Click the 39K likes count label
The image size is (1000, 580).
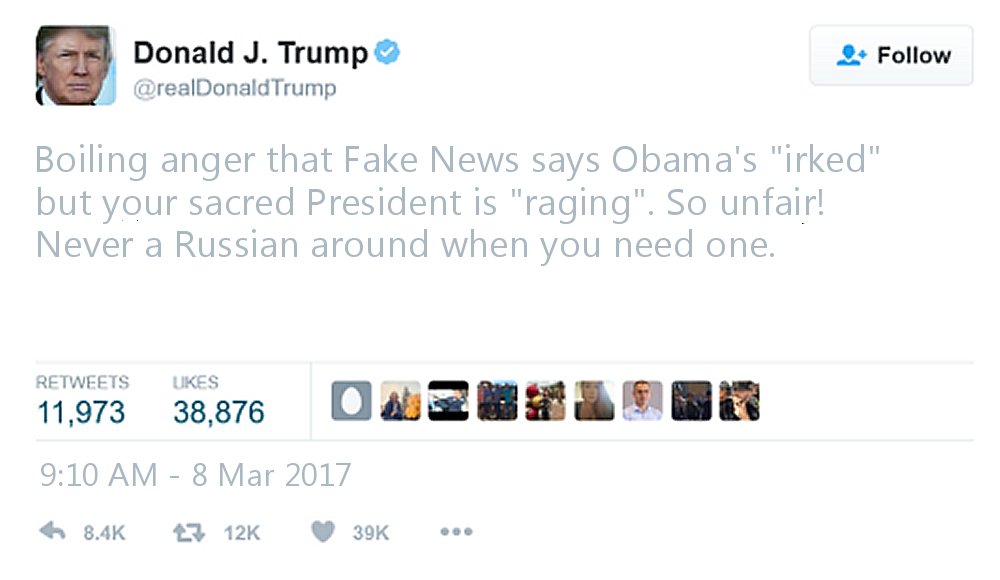[x=371, y=533]
